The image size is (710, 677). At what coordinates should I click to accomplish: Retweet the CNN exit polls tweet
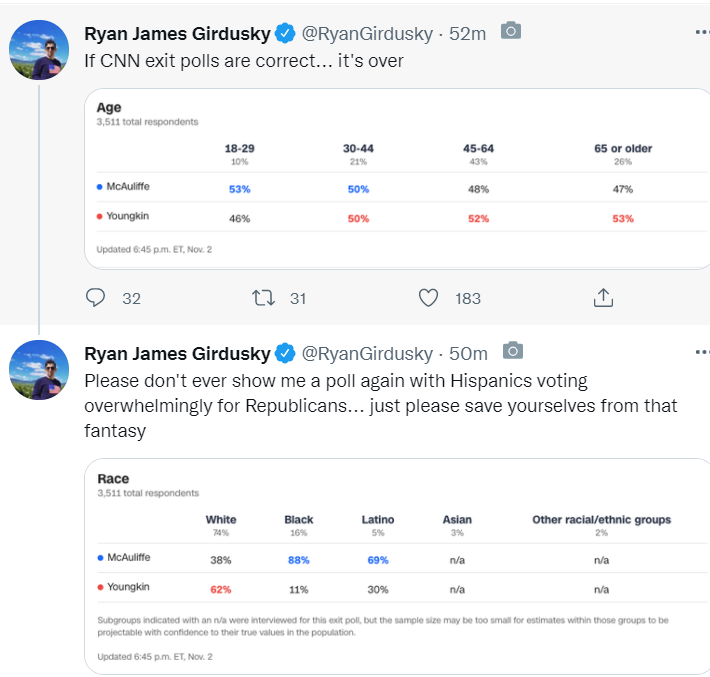coord(263,298)
